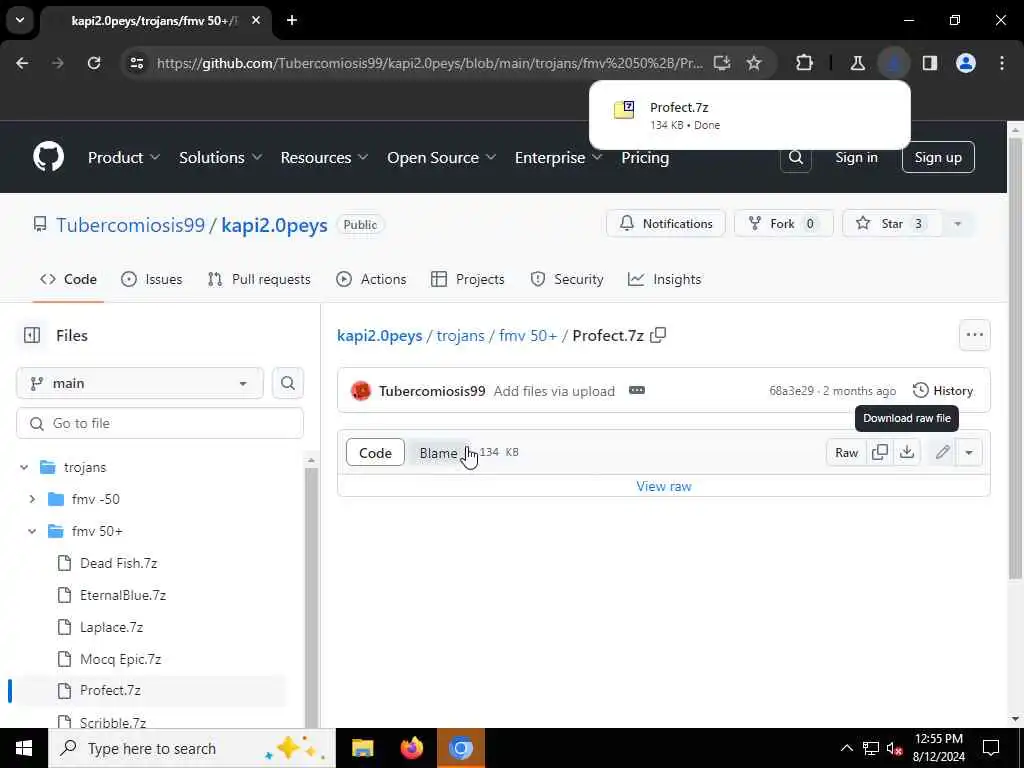Open commit History
The width and height of the screenshot is (1024, 768).
point(942,391)
